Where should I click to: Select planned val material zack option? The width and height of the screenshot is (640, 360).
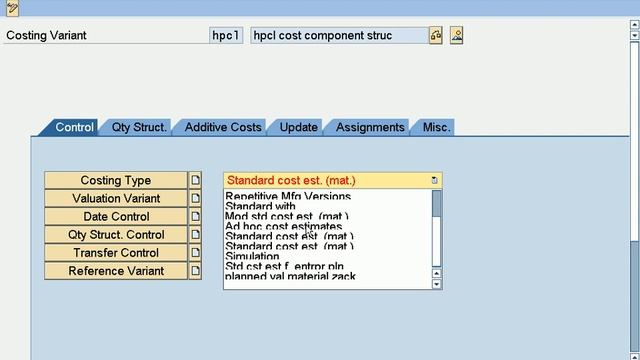tap(290, 276)
